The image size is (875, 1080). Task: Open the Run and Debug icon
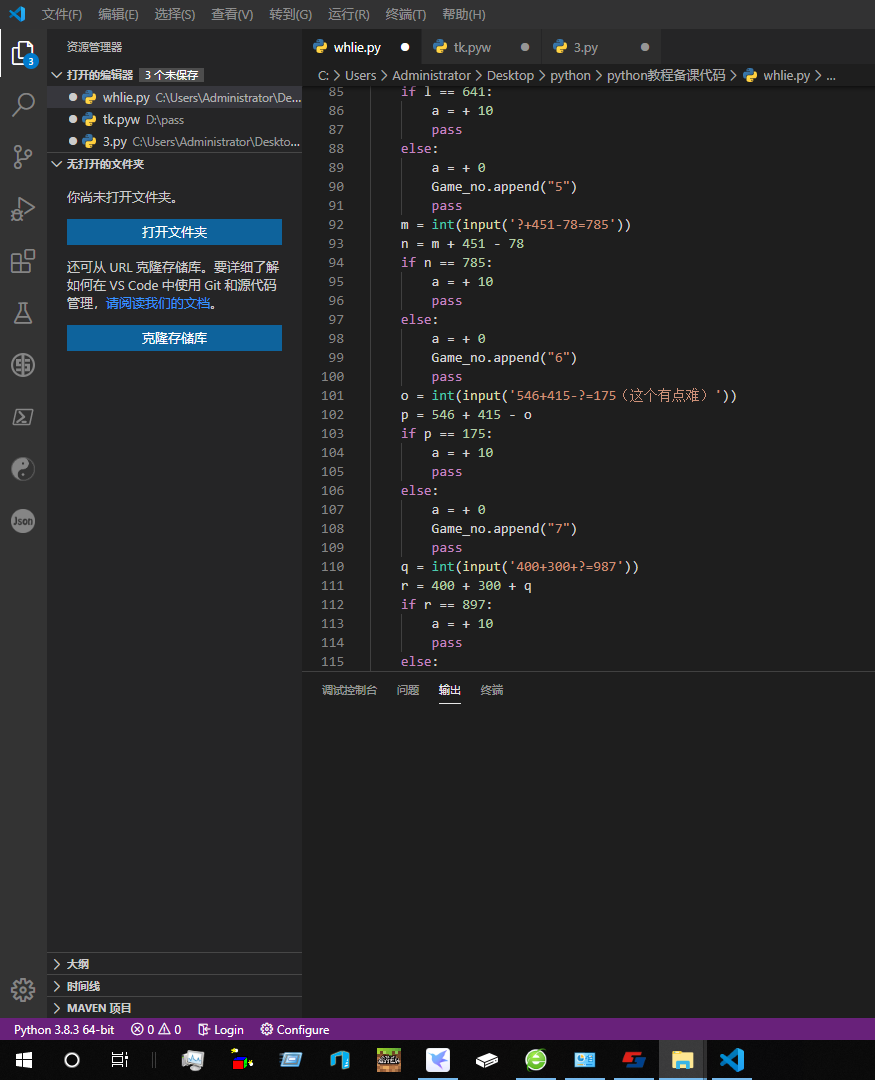(x=23, y=209)
